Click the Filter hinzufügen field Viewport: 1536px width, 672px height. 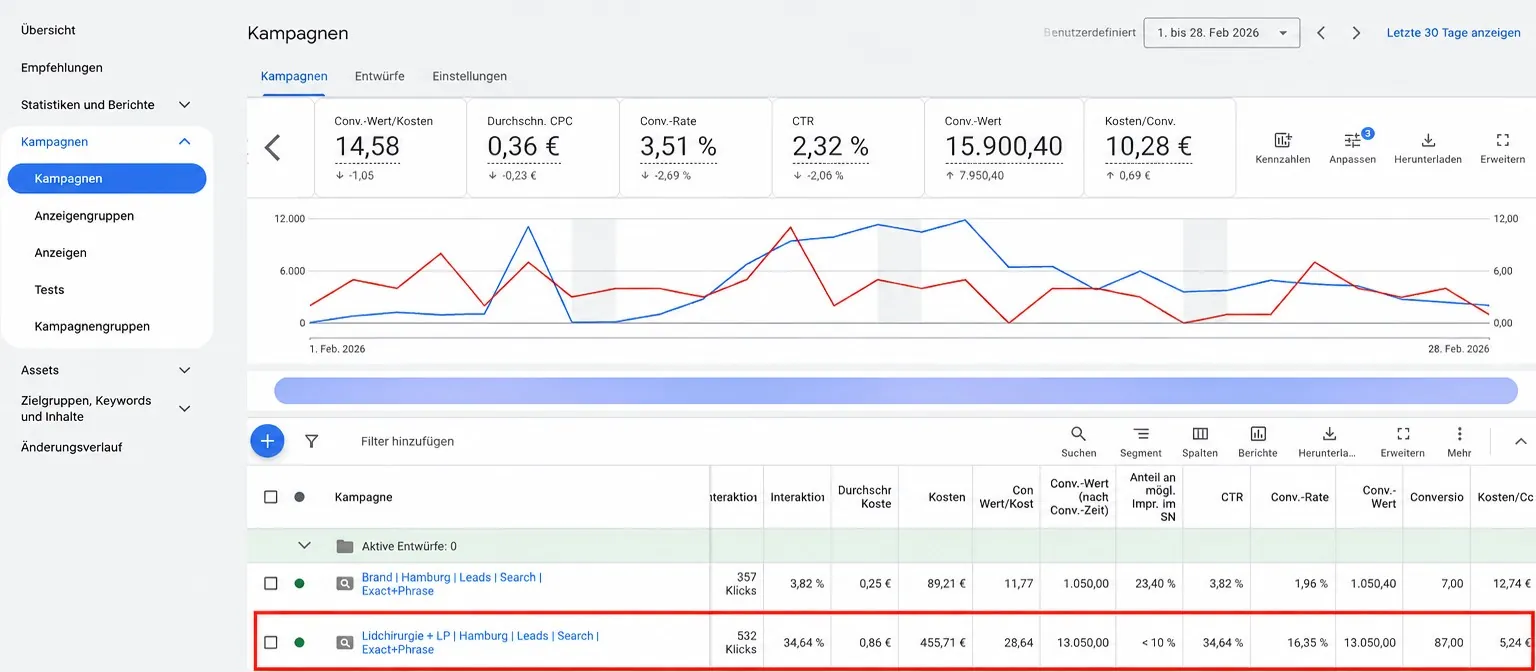pos(407,441)
